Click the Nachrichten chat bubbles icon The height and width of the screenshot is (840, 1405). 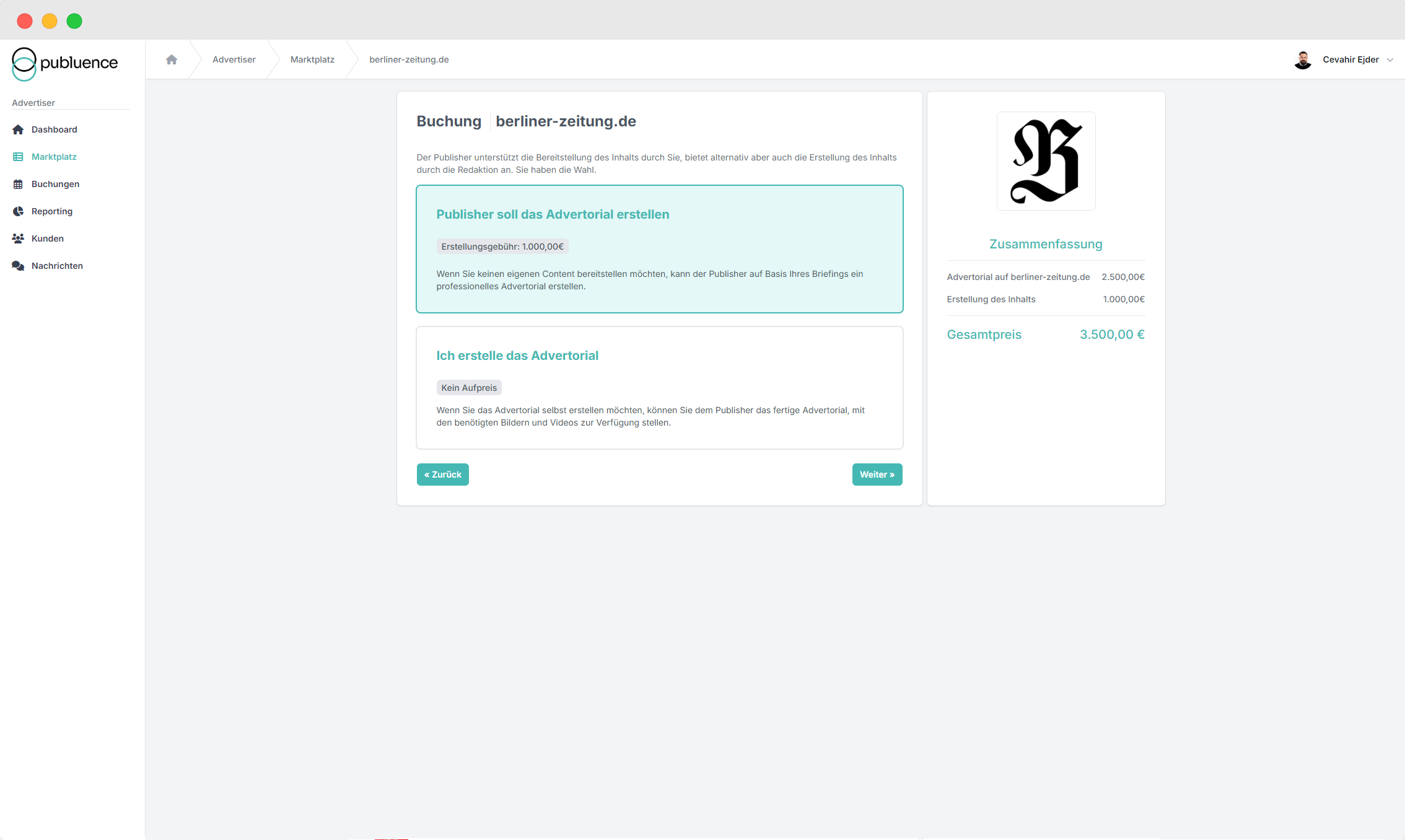click(18, 266)
